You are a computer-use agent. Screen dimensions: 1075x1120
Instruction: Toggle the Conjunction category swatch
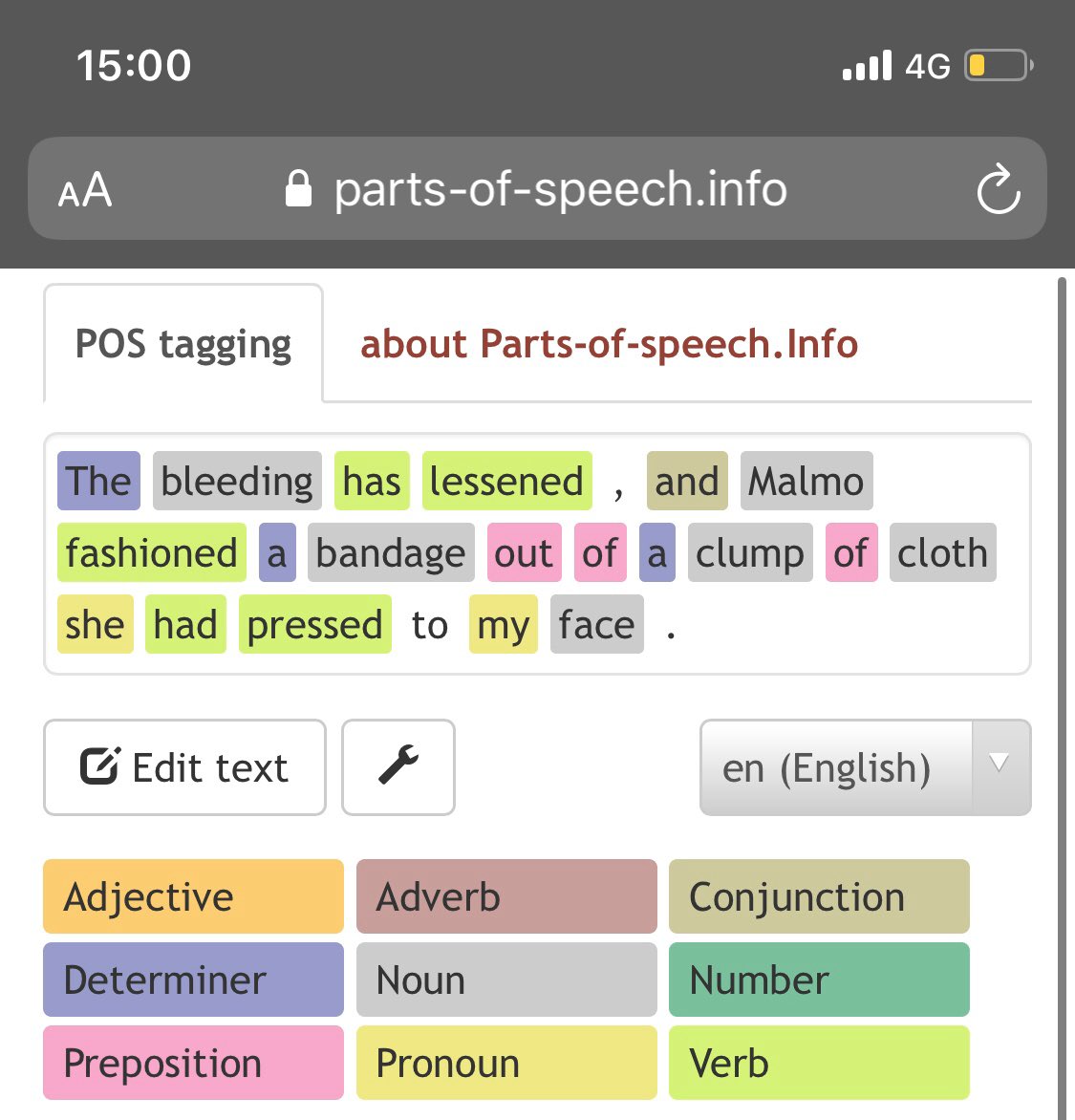(x=819, y=895)
